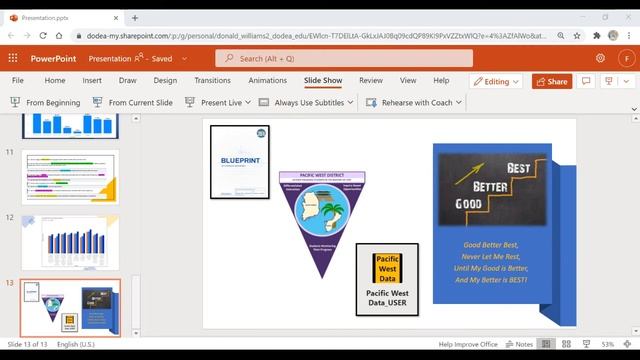Switch to the Home tab
Image resolution: width=640 pixels, height=360 pixels.
point(55,80)
